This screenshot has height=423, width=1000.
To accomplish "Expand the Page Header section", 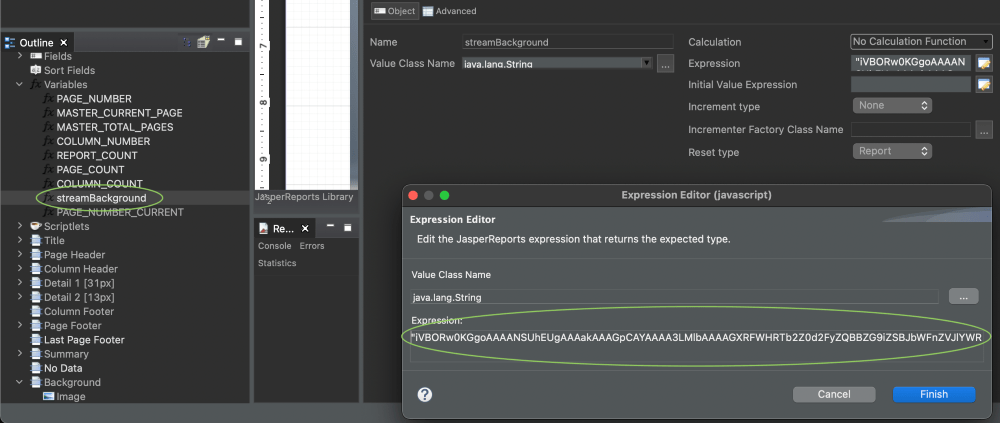I will point(21,255).
